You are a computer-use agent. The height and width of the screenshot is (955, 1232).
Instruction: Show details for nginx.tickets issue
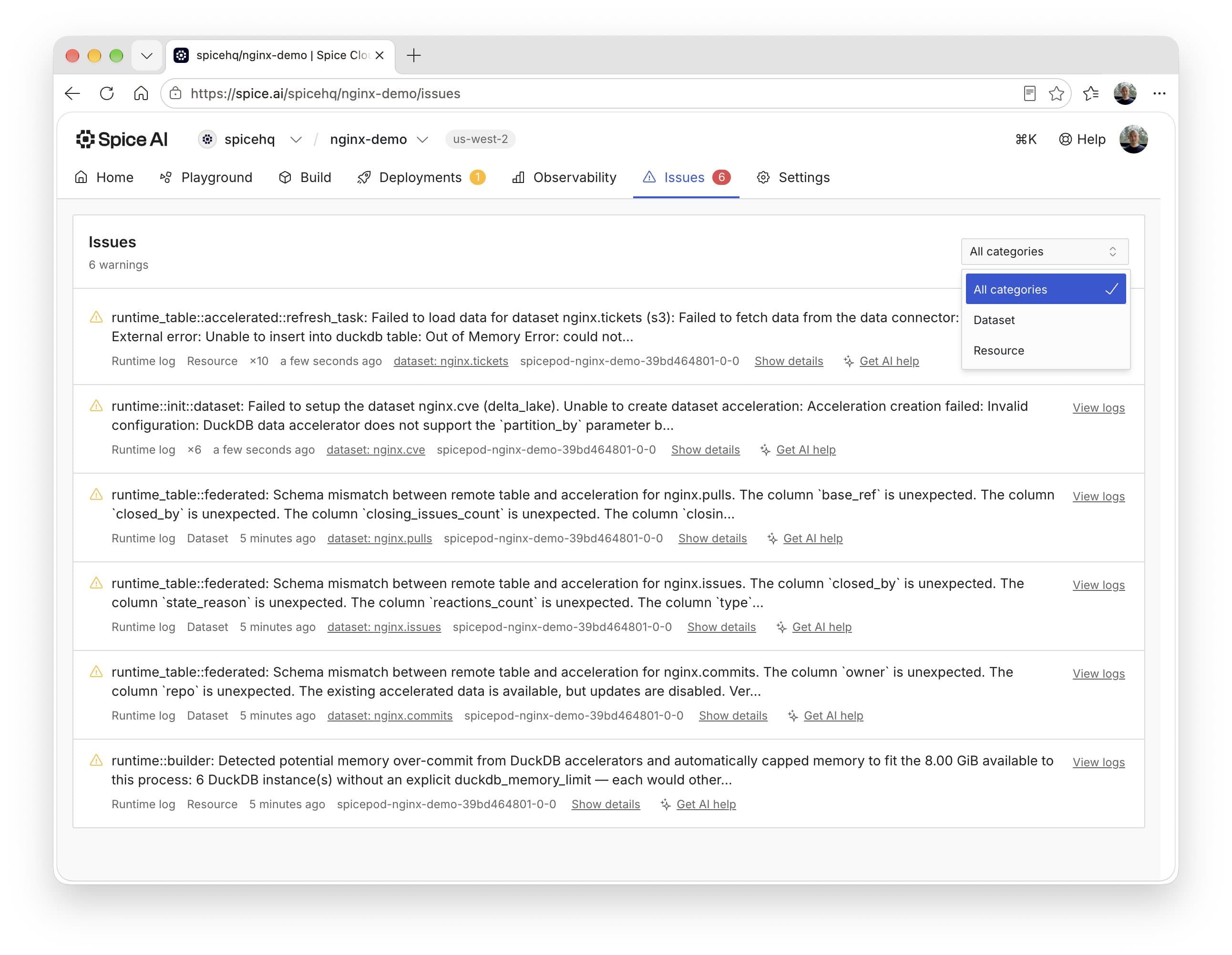[x=789, y=361]
